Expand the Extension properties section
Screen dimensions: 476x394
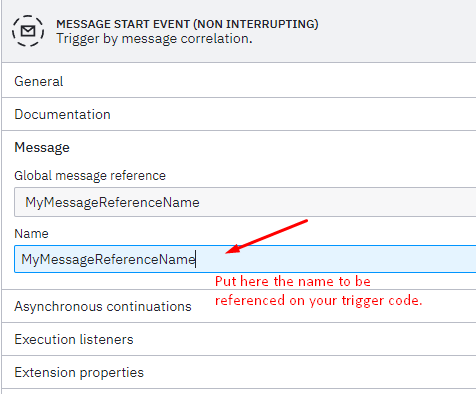[239, 372]
